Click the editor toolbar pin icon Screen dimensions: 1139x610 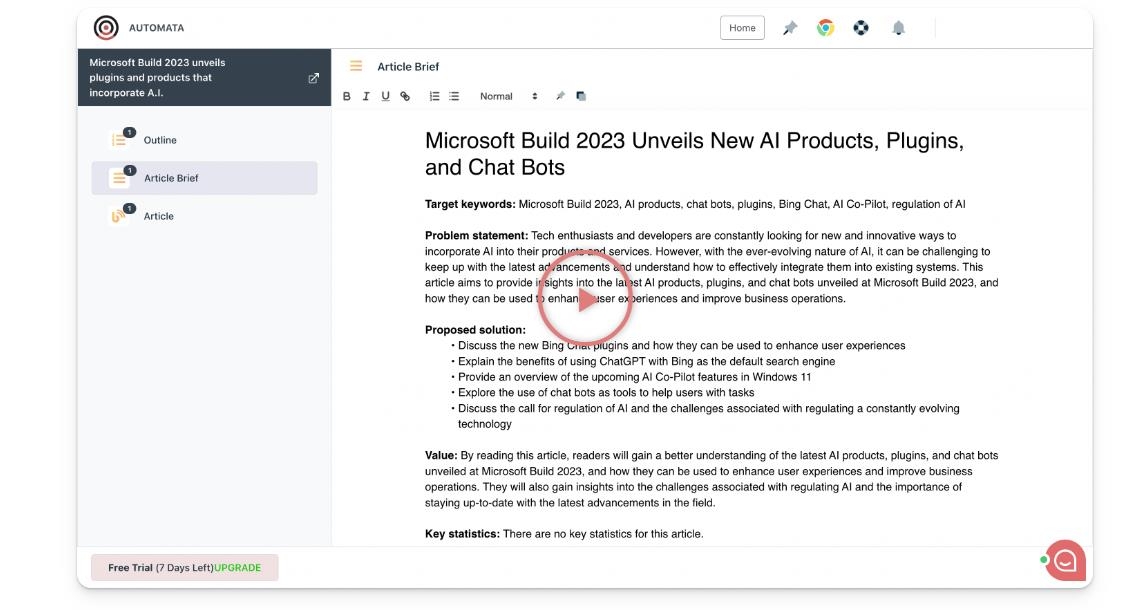pyautogui.click(x=560, y=96)
